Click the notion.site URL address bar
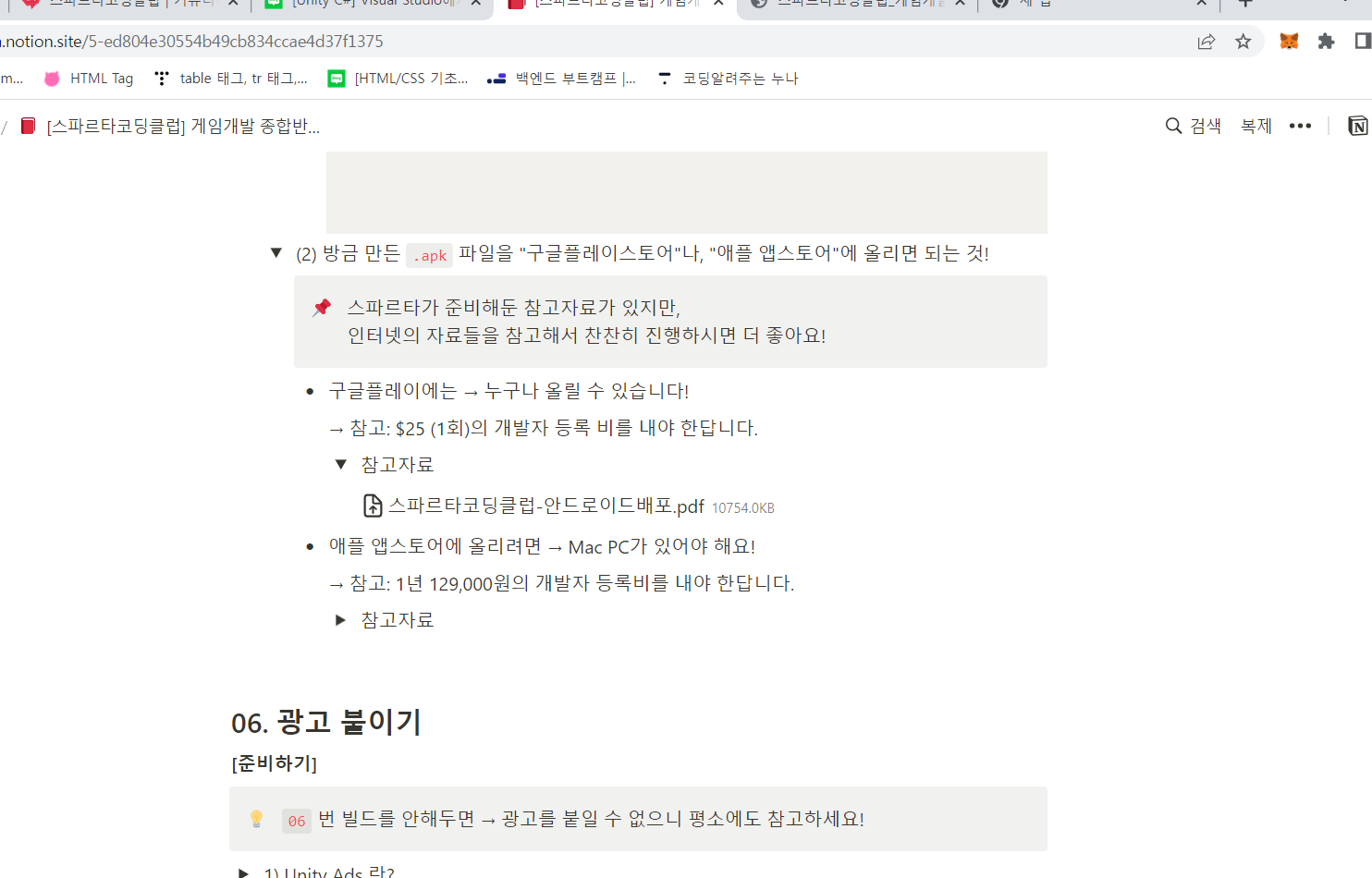 point(592,42)
